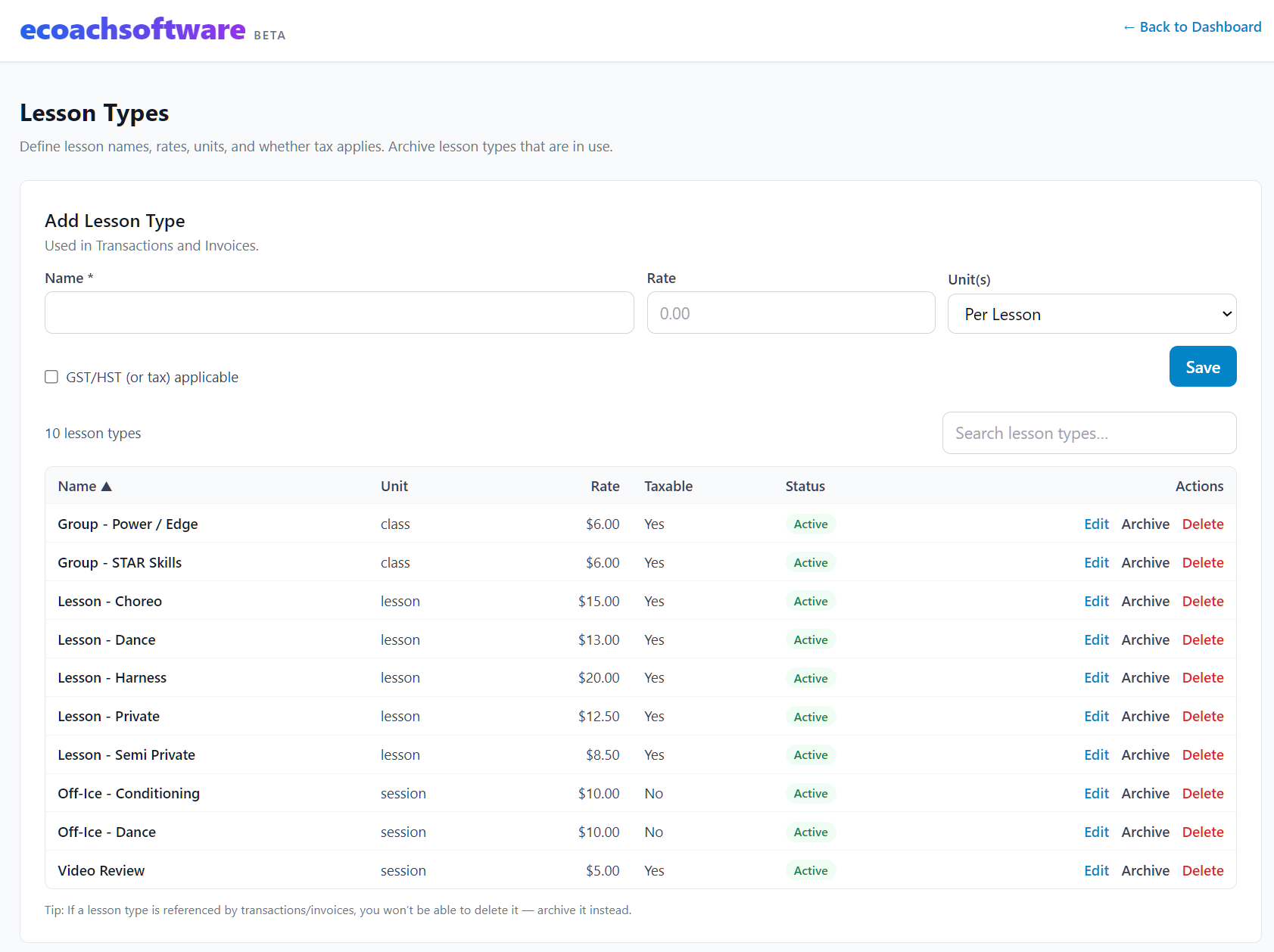Click the Search lesson types box
1274x952 pixels.
pyautogui.click(x=1089, y=434)
